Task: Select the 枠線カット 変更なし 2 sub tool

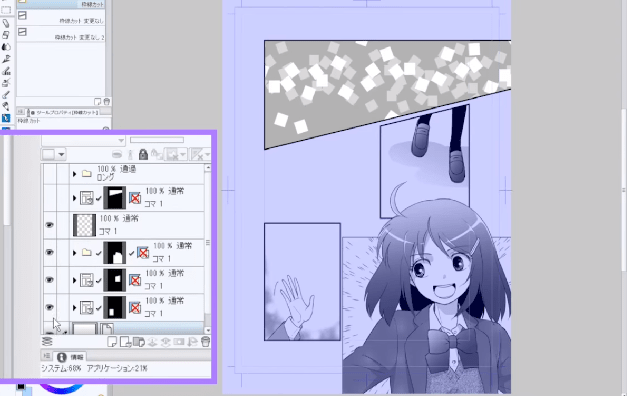Action: [61, 34]
